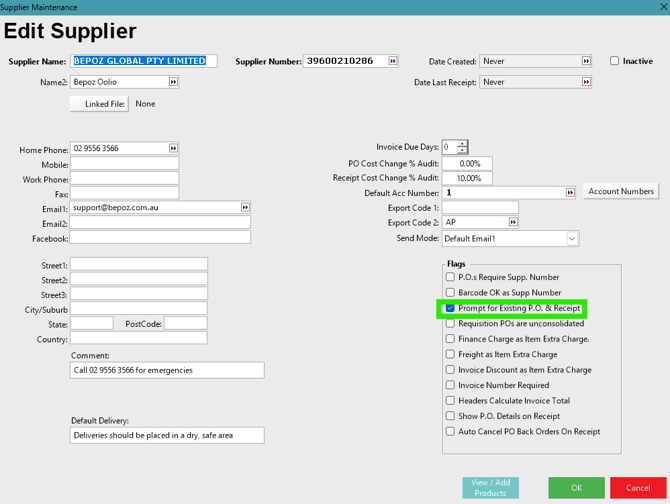Enable the Inactive checkbox

click(x=615, y=61)
